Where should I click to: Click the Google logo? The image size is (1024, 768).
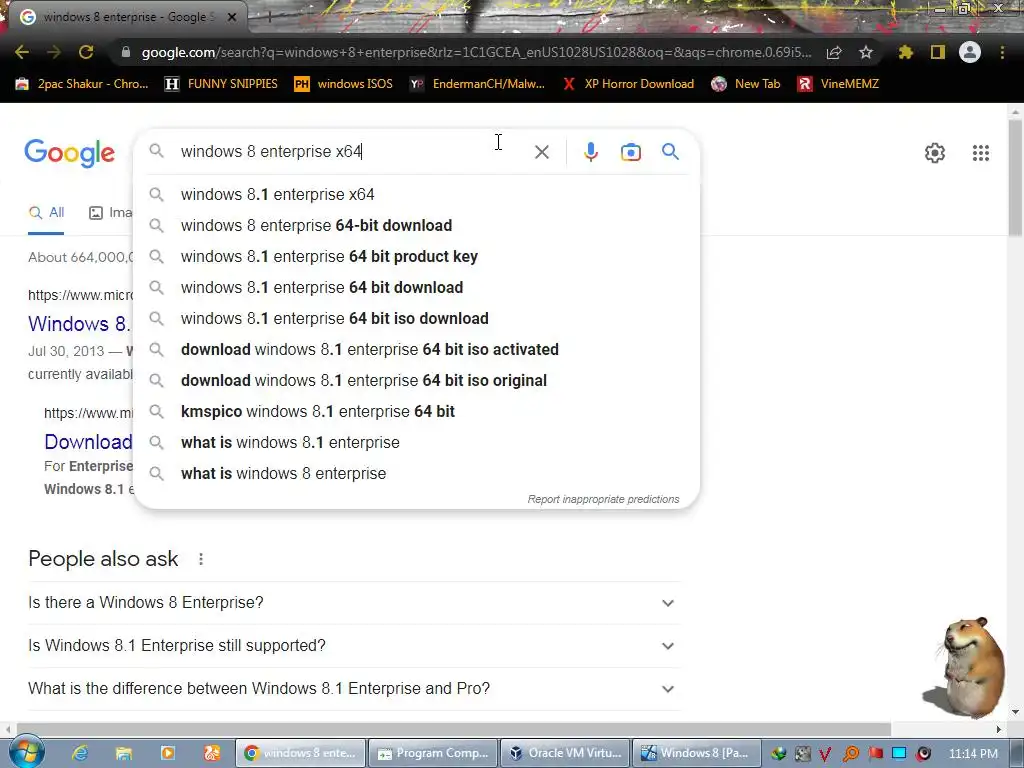(x=69, y=153)
